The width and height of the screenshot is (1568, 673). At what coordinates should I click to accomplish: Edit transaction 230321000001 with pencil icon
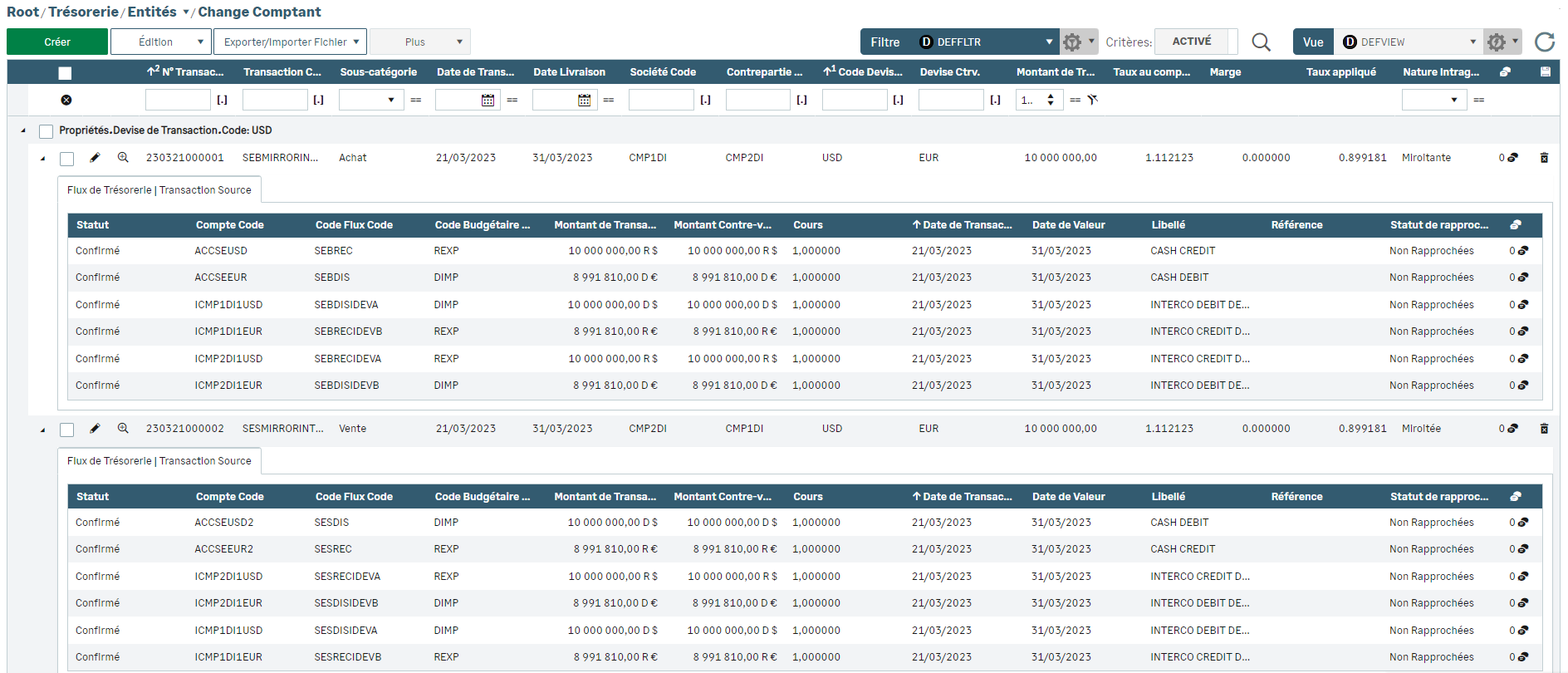pos(95,158)
